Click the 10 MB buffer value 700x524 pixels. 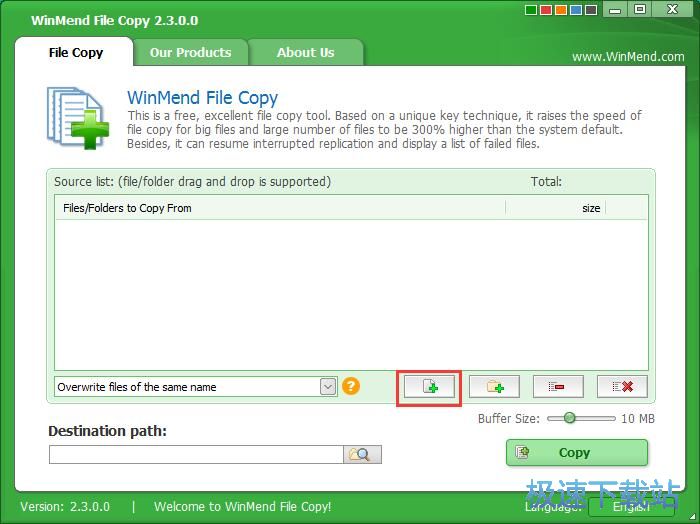638,418
